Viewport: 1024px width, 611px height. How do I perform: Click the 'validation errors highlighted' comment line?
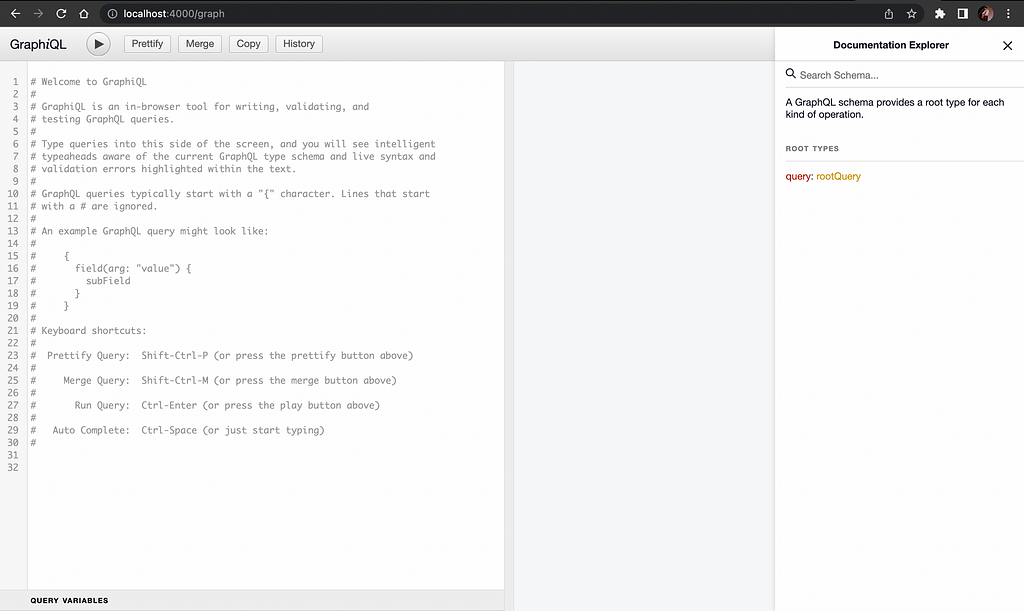(163, 168)
